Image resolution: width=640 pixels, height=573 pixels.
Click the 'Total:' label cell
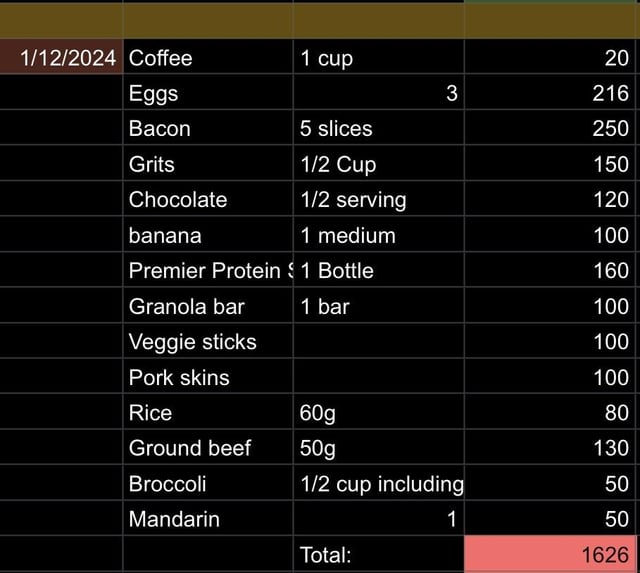(x=379, y=554)
